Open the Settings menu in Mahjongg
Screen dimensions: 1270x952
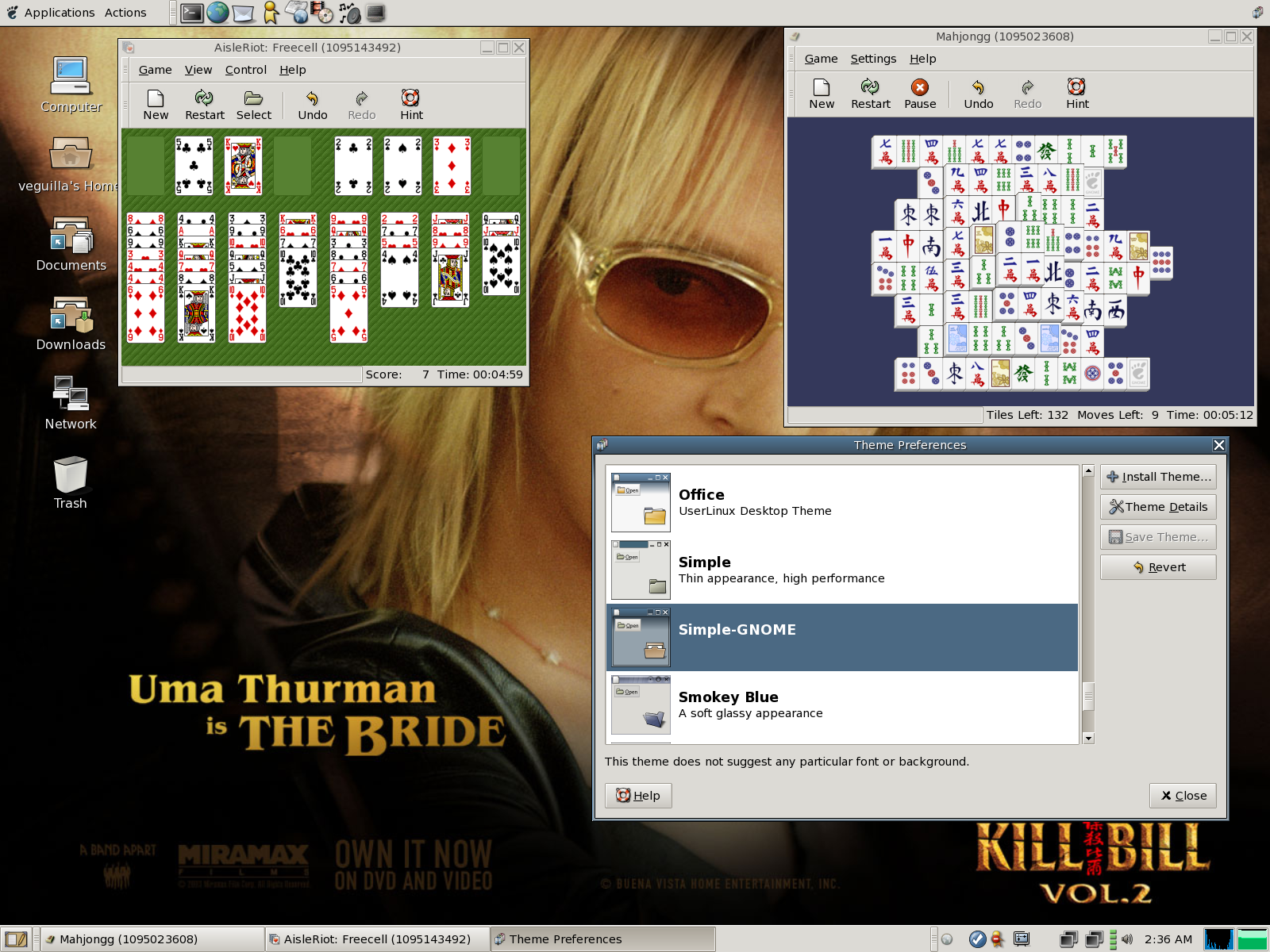(x=873, y=59)
